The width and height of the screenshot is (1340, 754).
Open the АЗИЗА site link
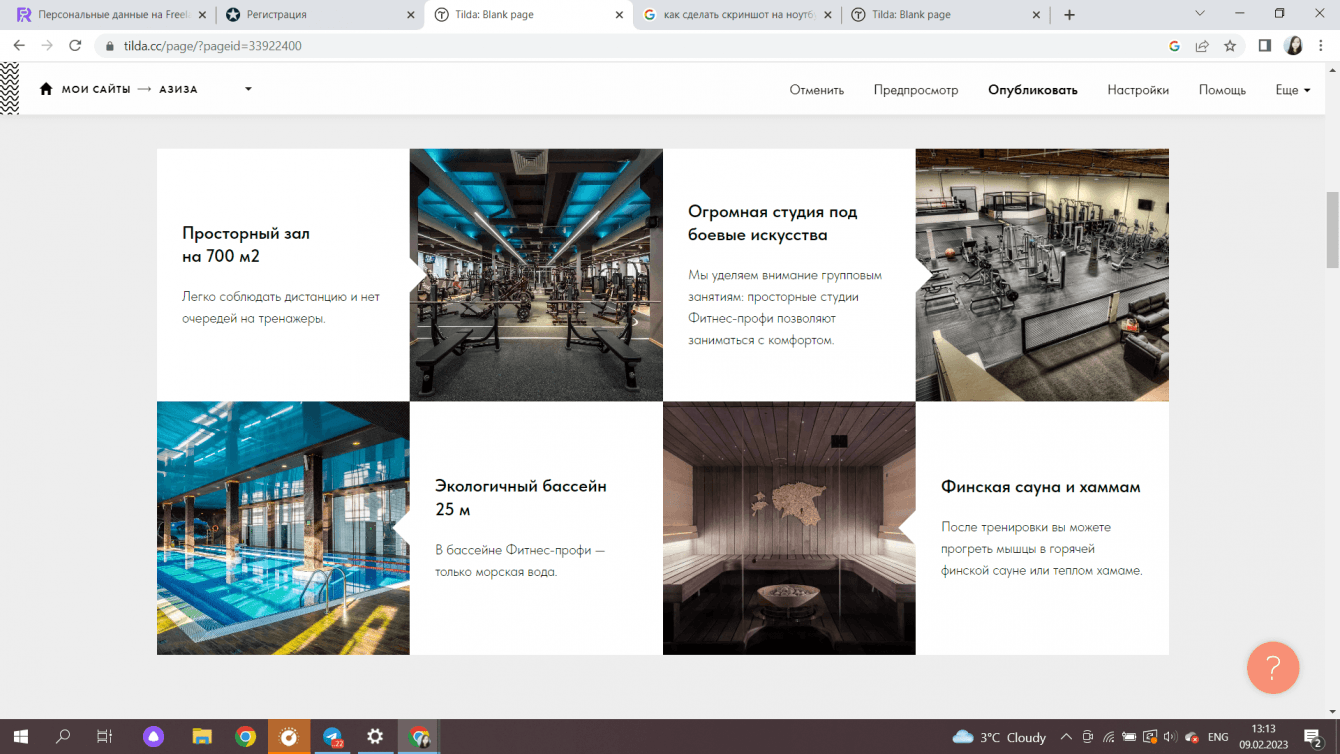[178, 89]
